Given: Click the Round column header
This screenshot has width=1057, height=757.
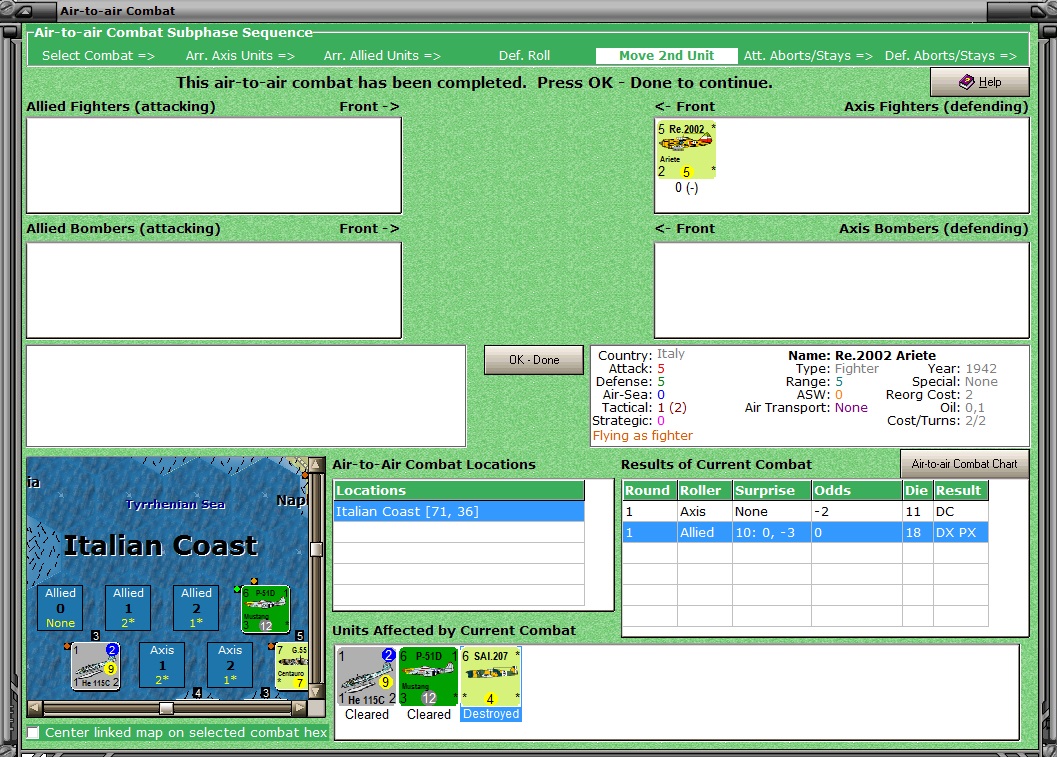Looking at the screenshot, I should click(650, 490).
